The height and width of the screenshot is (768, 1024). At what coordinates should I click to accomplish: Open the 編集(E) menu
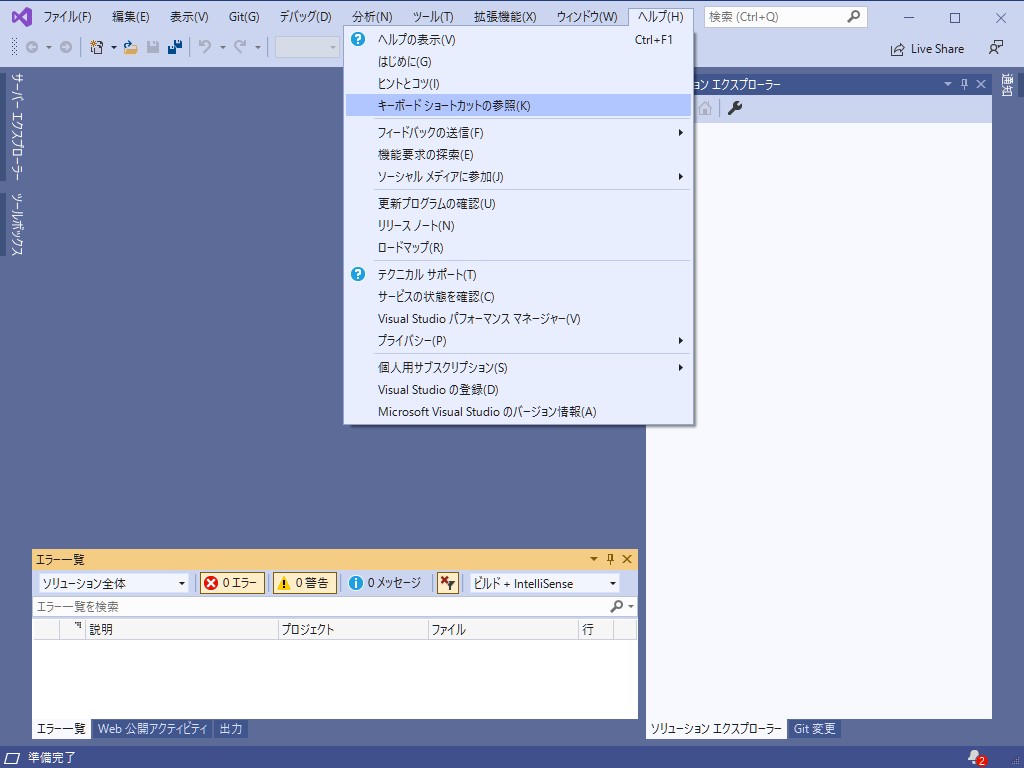(x=131, y=17)
